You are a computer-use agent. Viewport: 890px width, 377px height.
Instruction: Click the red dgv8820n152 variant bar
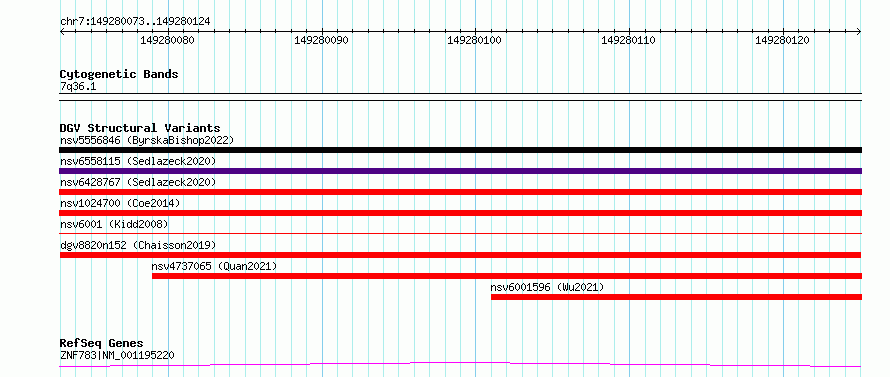point(460,255)
